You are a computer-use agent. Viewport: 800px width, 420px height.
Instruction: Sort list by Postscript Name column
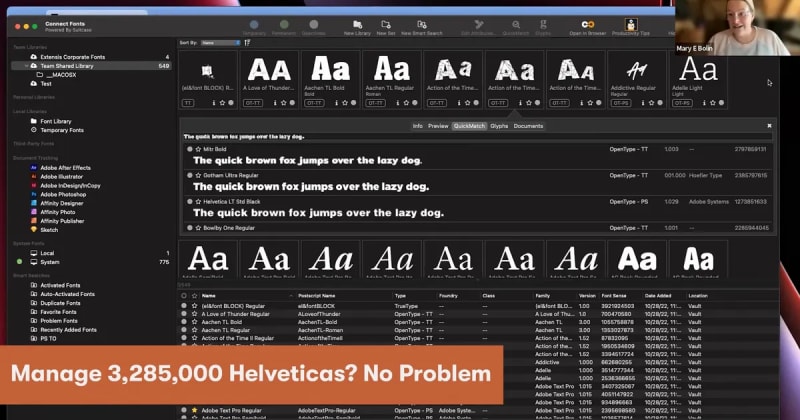coord(316,296)
